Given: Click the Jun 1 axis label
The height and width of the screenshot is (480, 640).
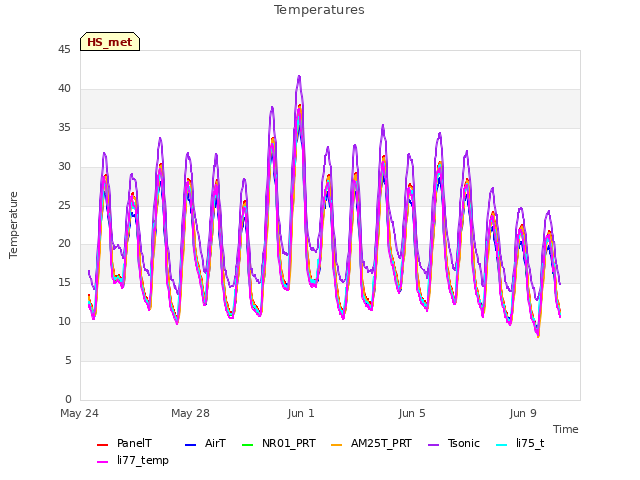Looking at the screenshot, I should (x=301, y=413).
